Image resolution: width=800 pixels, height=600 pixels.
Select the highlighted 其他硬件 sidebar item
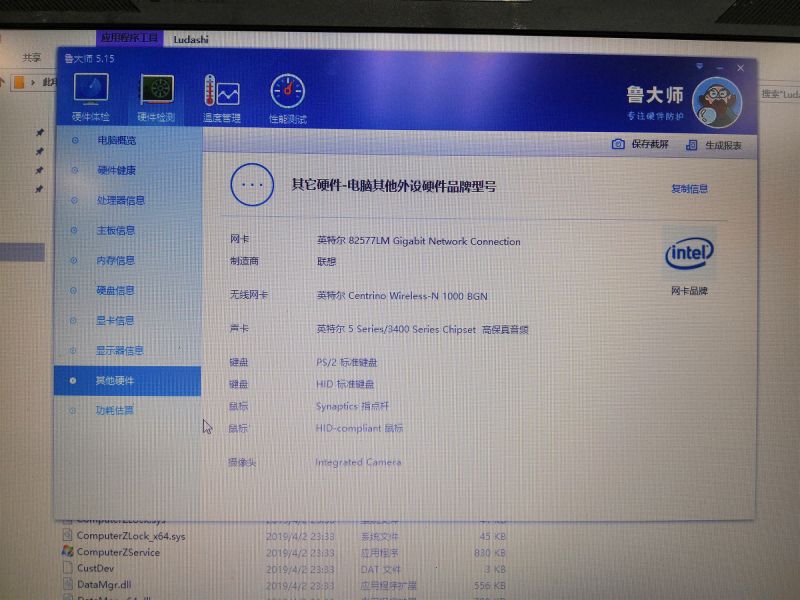pos(128,381)
